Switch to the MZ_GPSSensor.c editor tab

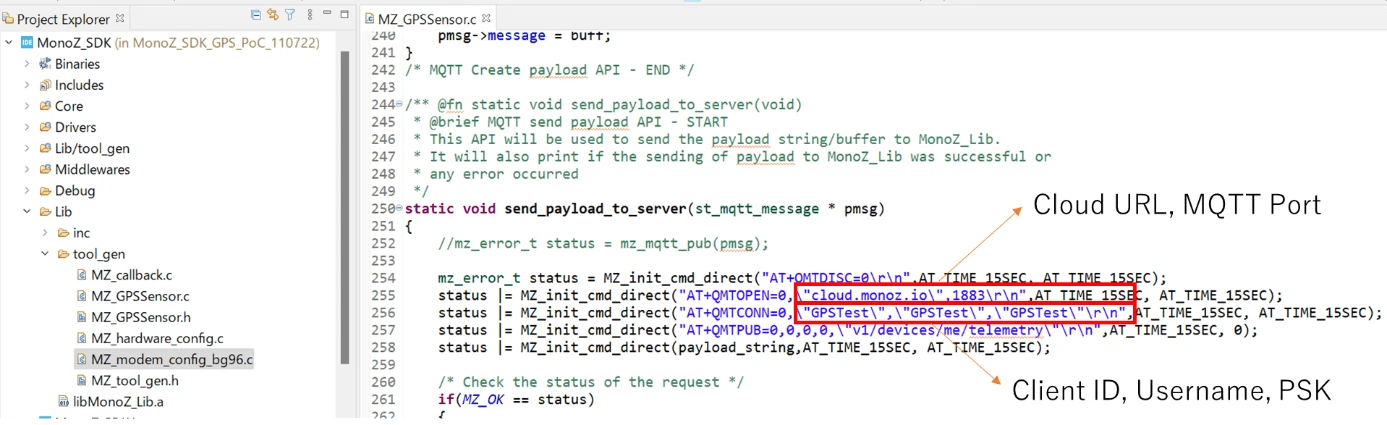coord(426,18)
